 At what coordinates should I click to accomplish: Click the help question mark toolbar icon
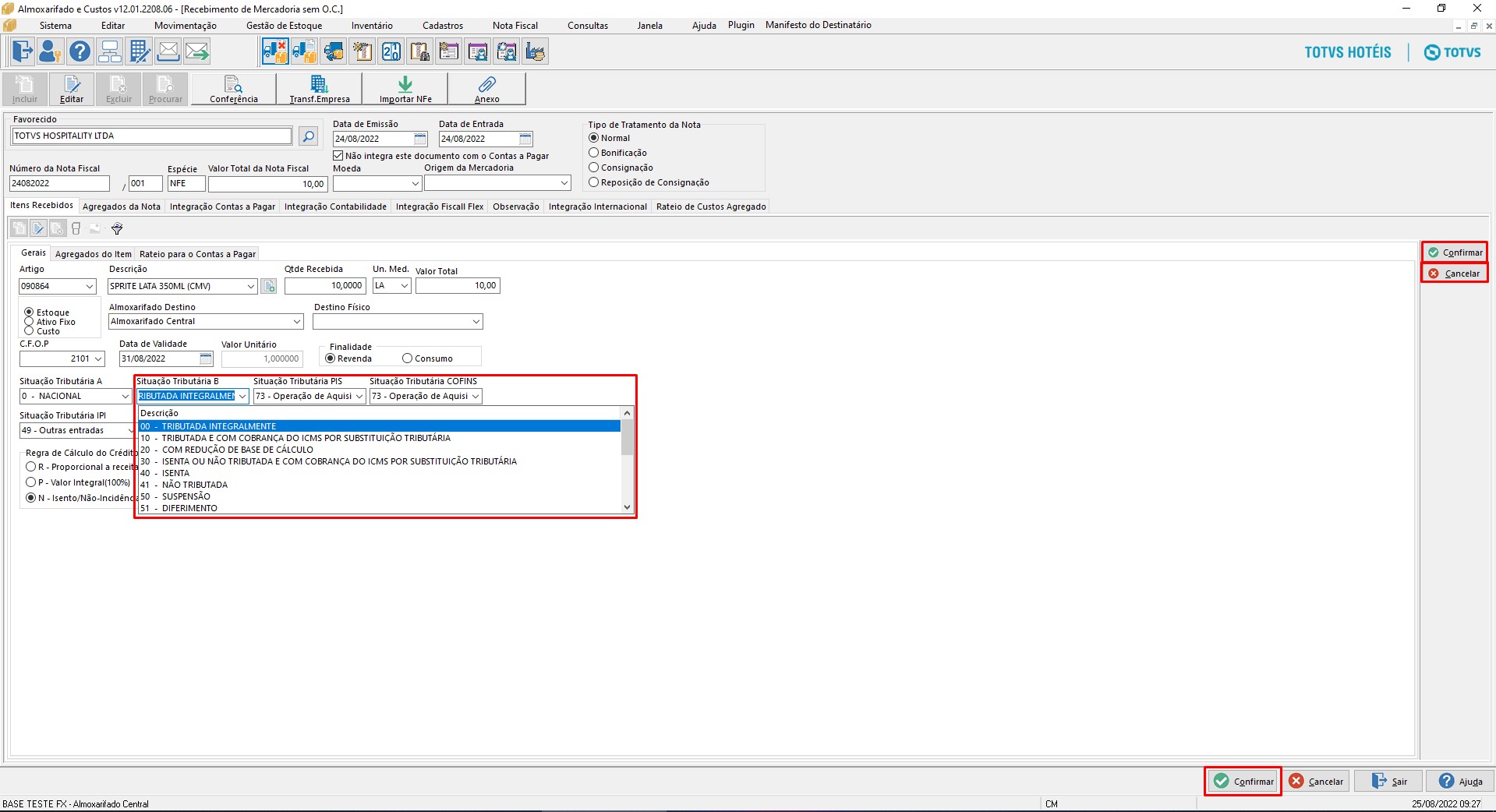pyautogui.click(x=80, y=51)
